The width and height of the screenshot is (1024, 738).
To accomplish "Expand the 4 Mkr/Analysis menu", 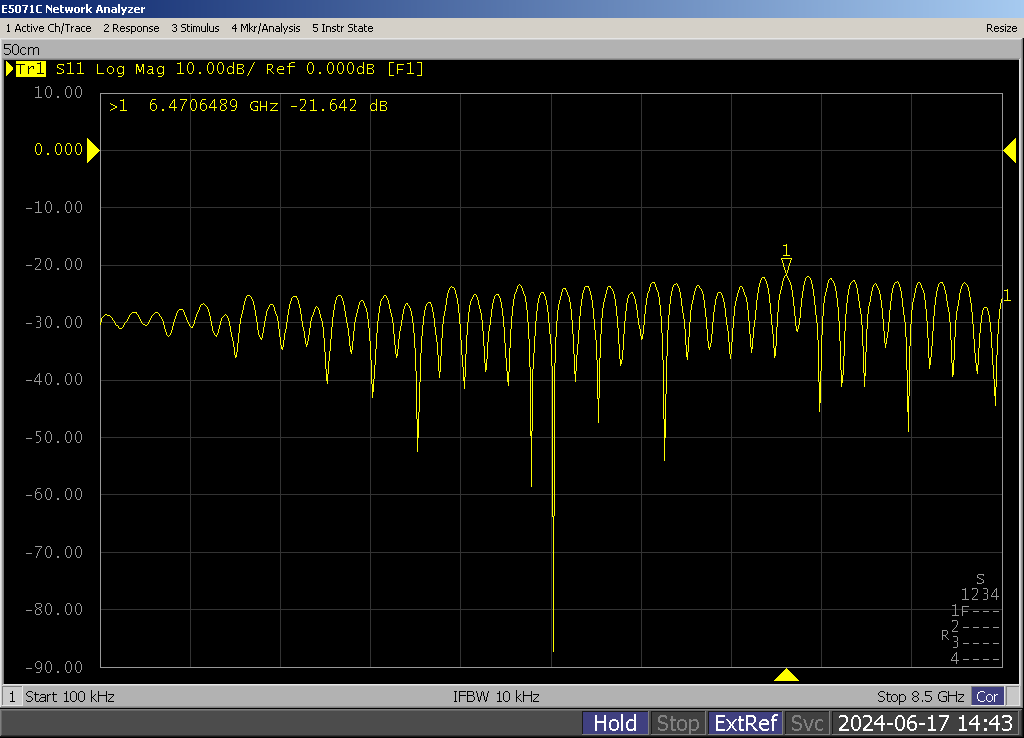I will click(x=265, y=28).
